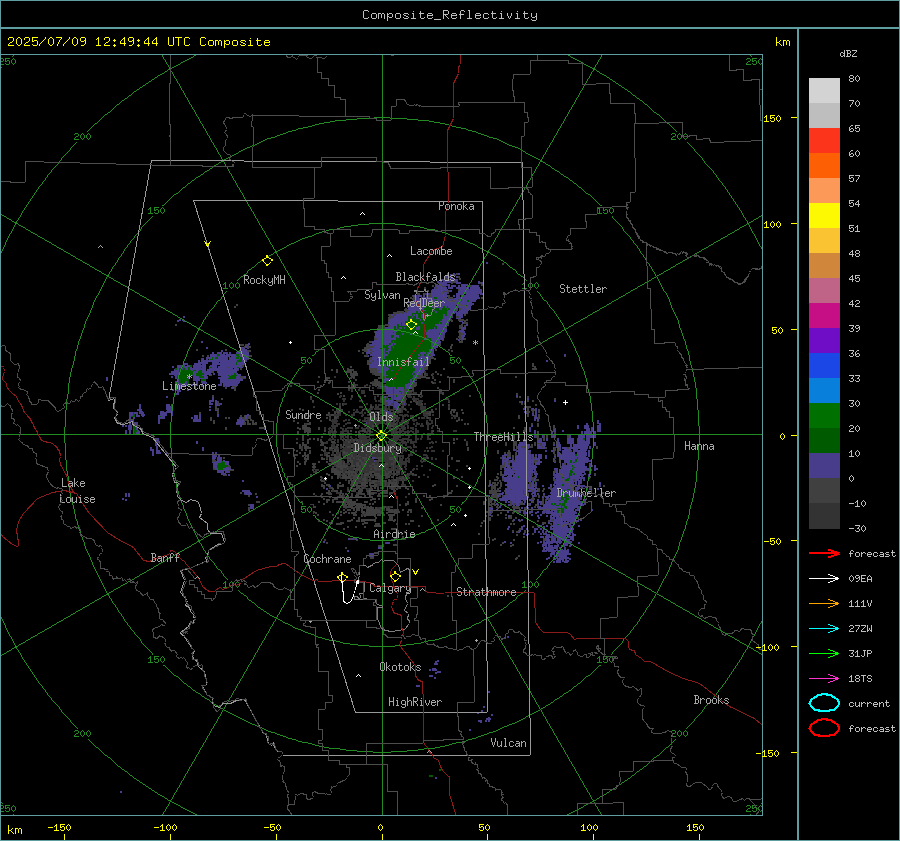Click yellow diamond marker below Cochrane
This screenshot has height=841, width=900.
click(x=342, y=577)
